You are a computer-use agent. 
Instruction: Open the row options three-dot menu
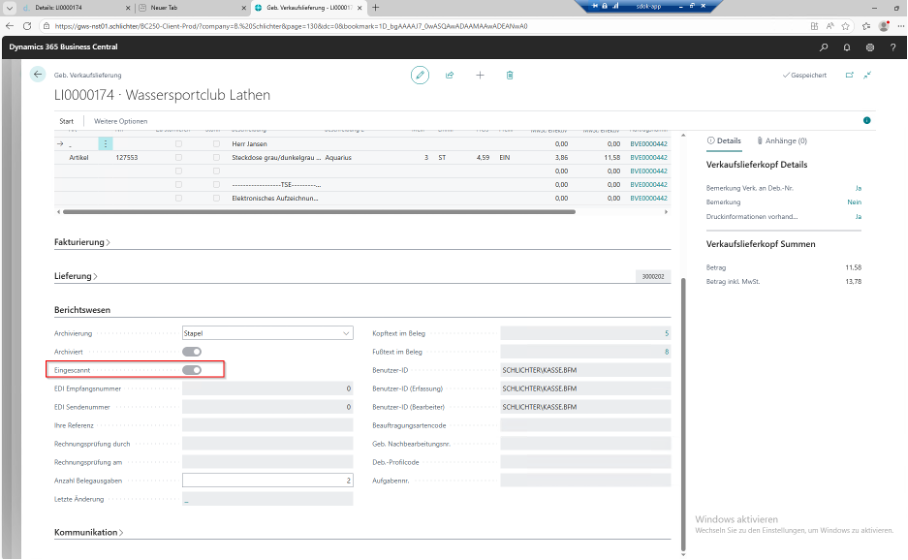(x=105, y=144)
